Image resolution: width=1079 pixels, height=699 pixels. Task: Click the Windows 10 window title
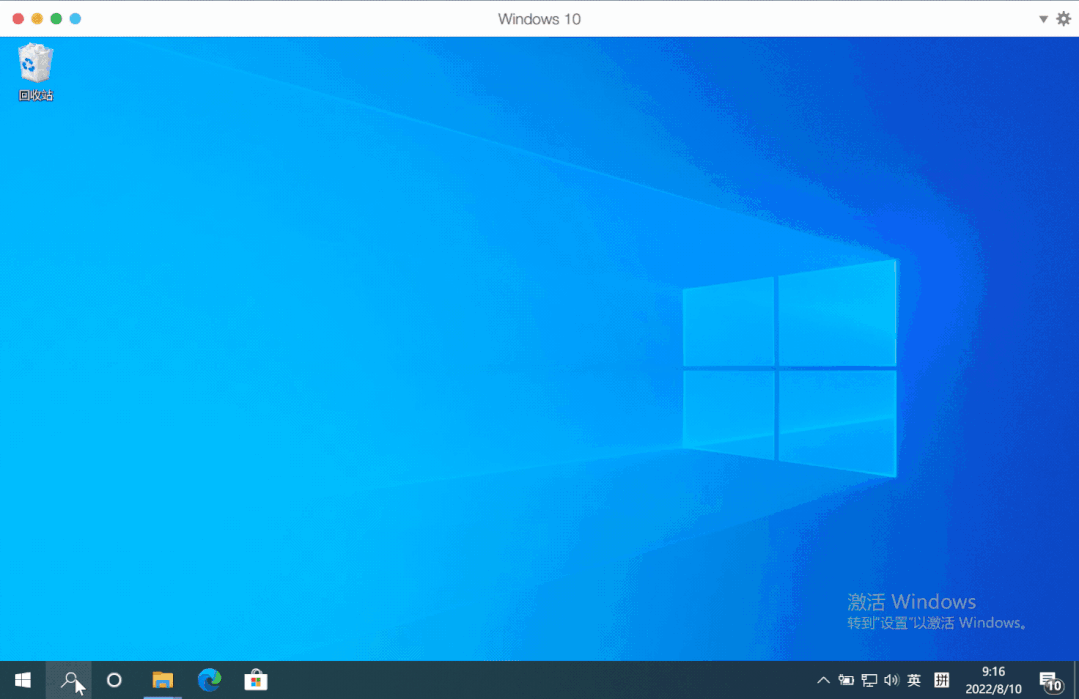539,19
